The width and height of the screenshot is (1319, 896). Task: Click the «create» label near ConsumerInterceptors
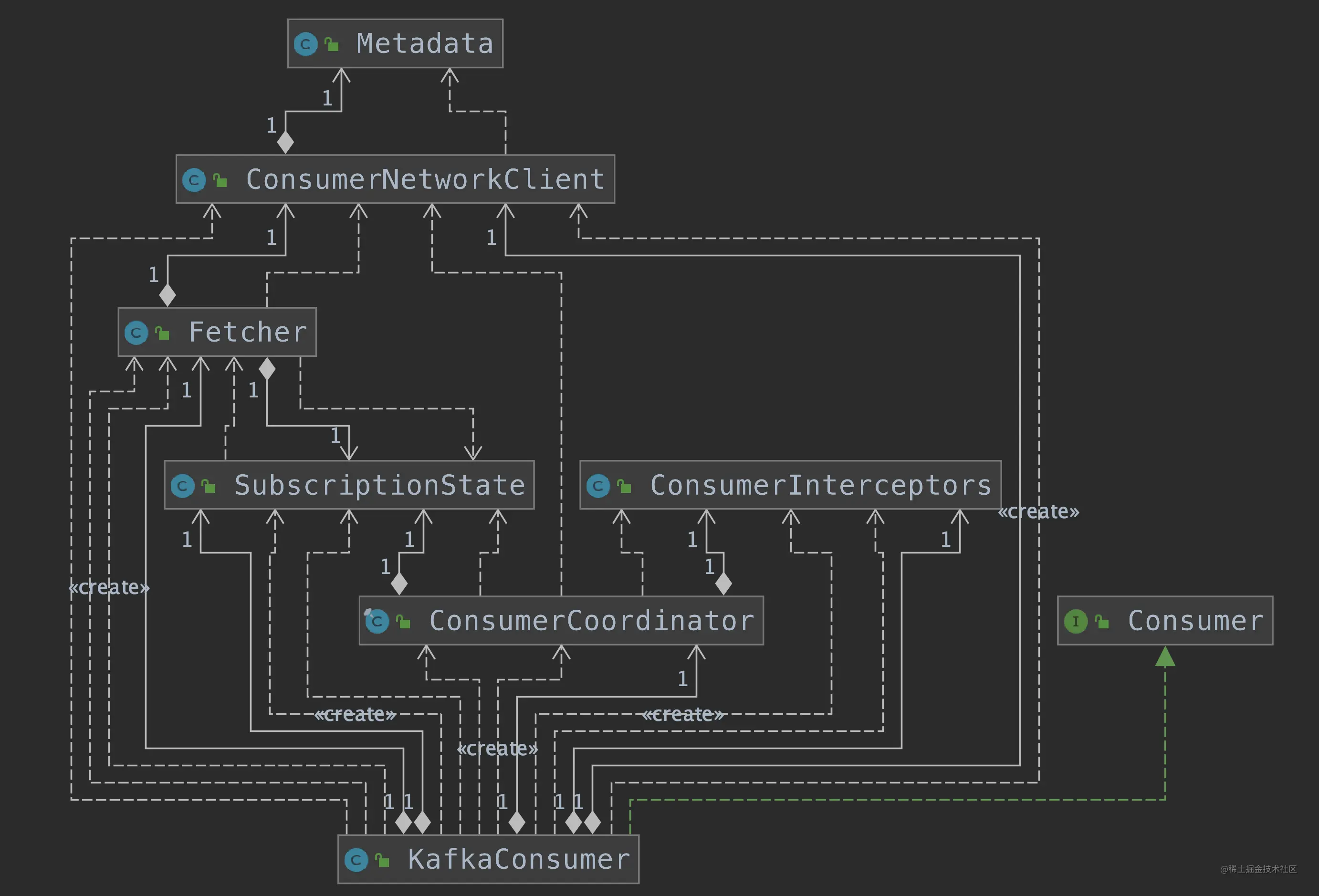point(1038,512)
